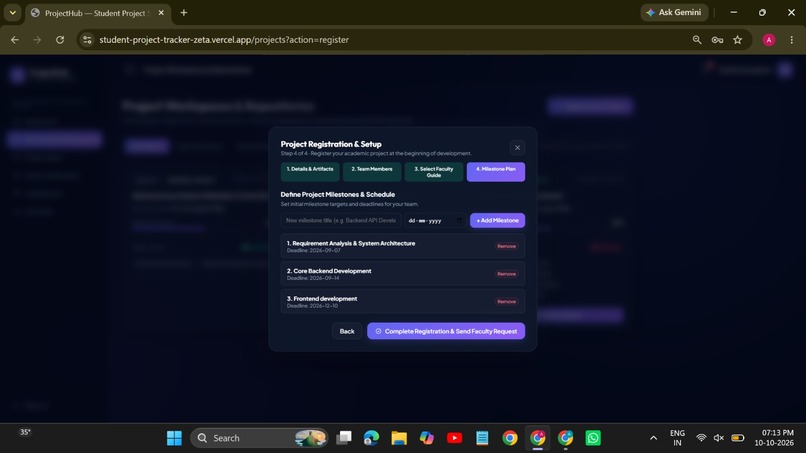Show hidden system tray icons
The width and height of the screenshot is (806, 453).
tap(653, 438)
